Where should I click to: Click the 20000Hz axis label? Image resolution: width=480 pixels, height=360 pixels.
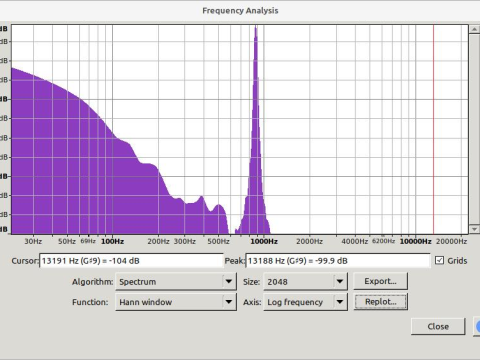tap(451, 241)
